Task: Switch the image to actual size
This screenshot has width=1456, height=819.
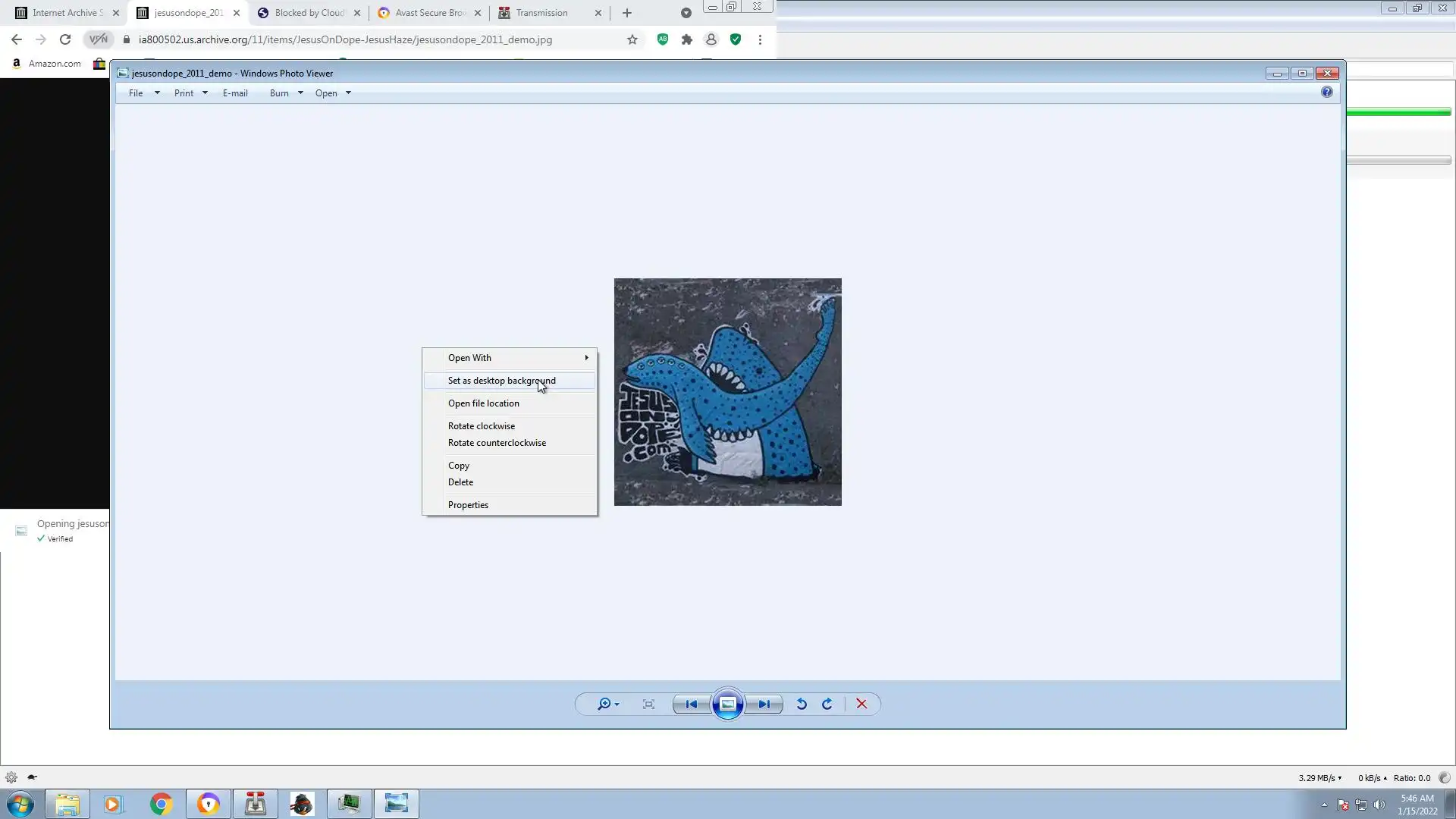Action: pyautogui.click(x=648, y=704)
